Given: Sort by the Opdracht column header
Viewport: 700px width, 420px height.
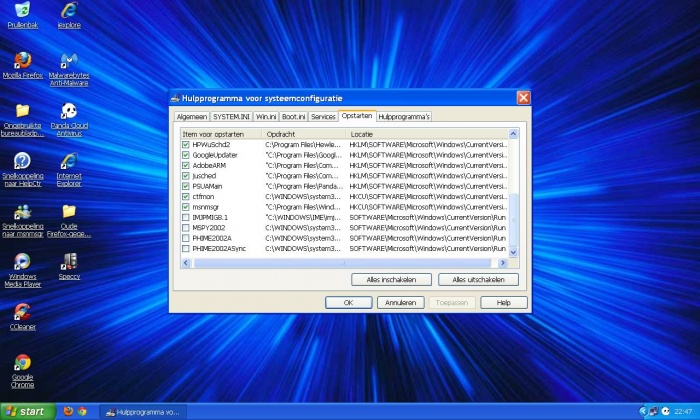Looking at the screenshot, I should (304, 134).
